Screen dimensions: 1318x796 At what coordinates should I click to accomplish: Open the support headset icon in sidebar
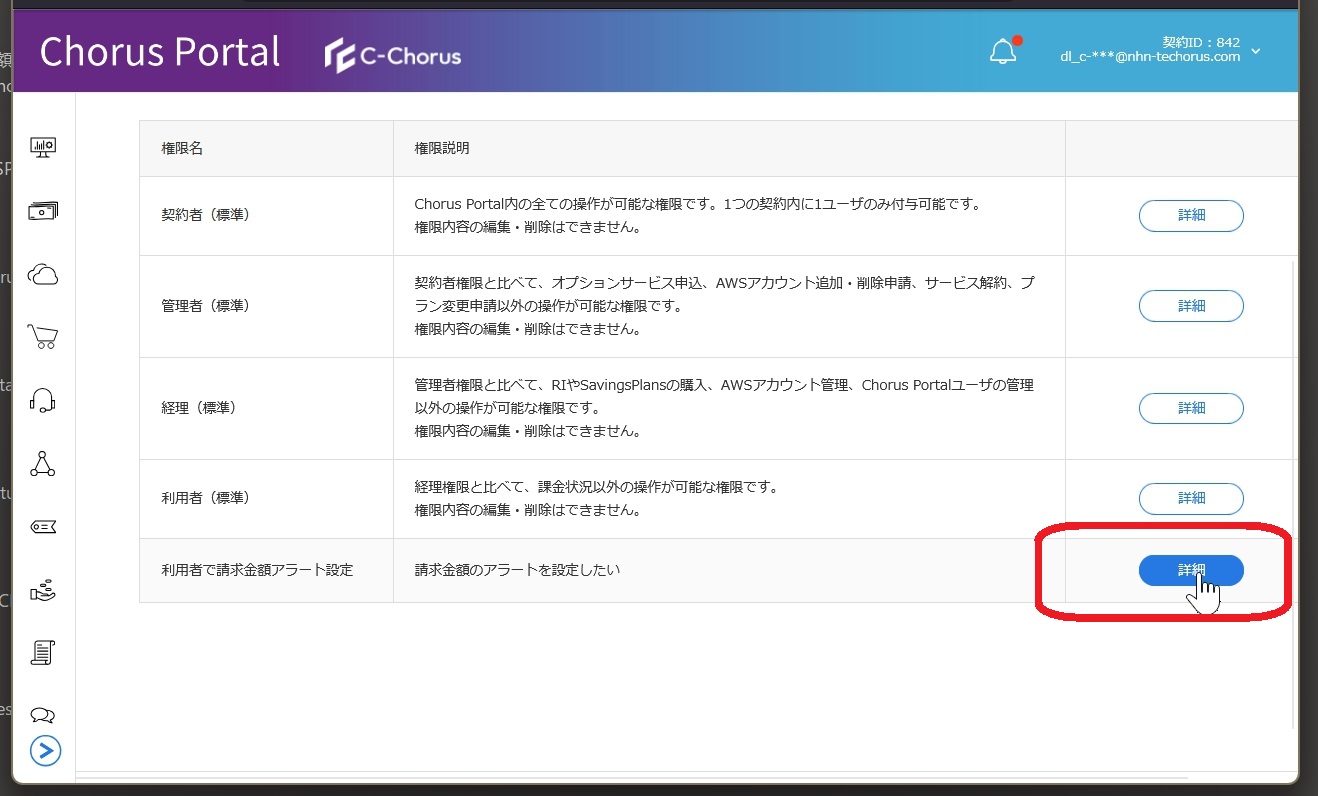click(x=43, y=401)
